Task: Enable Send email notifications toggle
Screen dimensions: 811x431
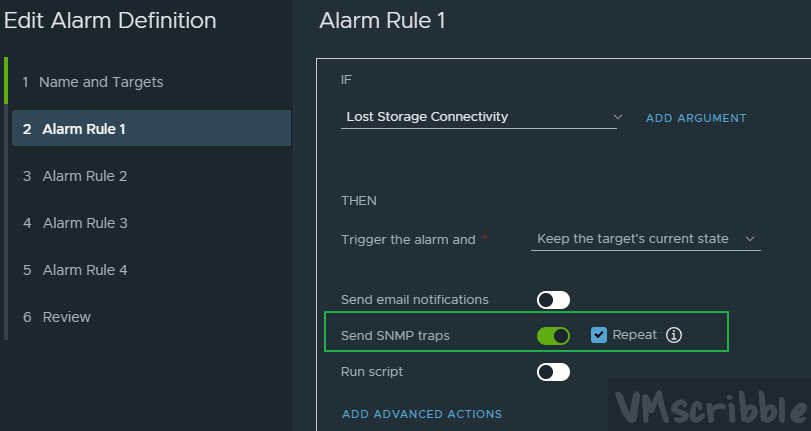Action: 553,299
